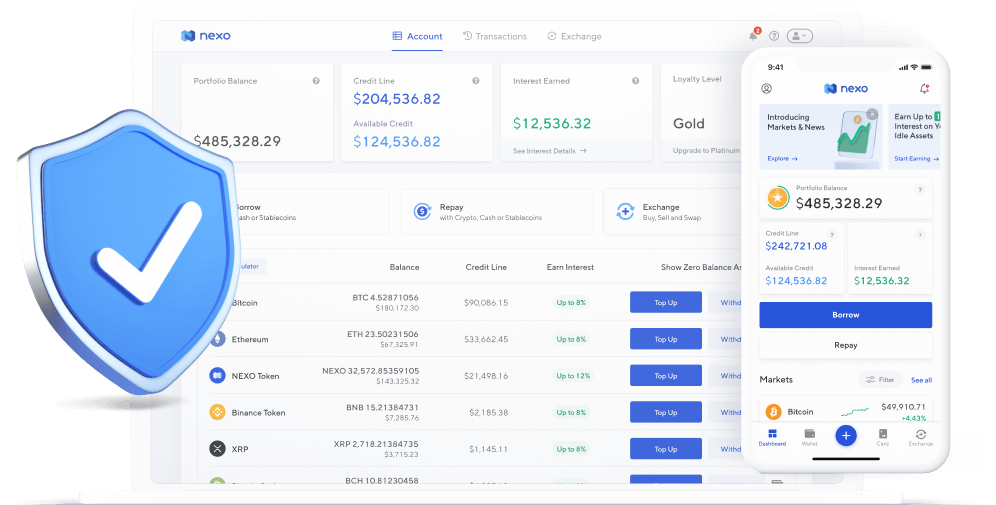Close the Introducing Markets & News banner
The width and height of the screenshot is (996, 505).
[873, 114]
